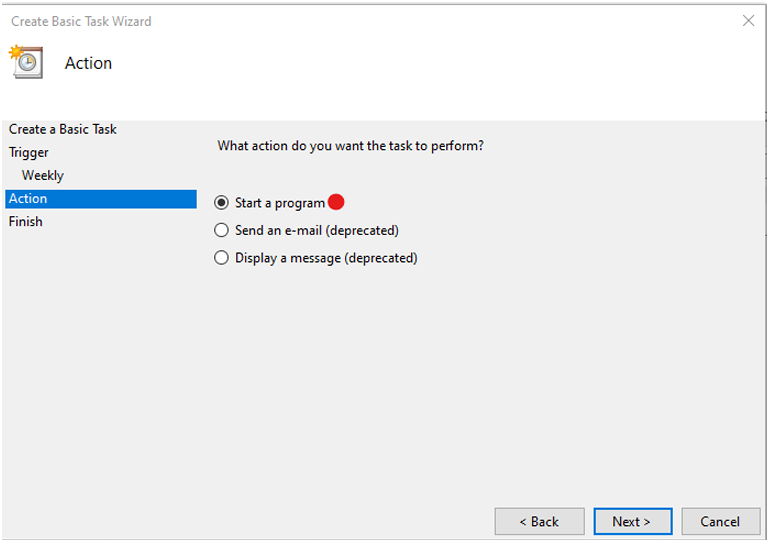Click the 'Start a program' label text
Image resolution: width=782 pixels, height=540 pixels.
(280, 203)
